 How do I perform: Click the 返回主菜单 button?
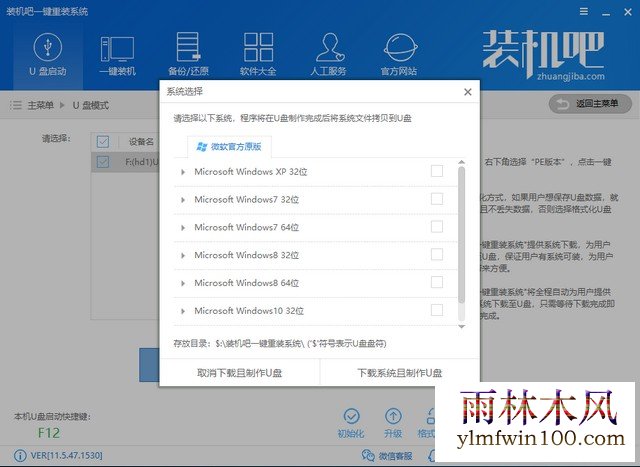click(590, 104)
